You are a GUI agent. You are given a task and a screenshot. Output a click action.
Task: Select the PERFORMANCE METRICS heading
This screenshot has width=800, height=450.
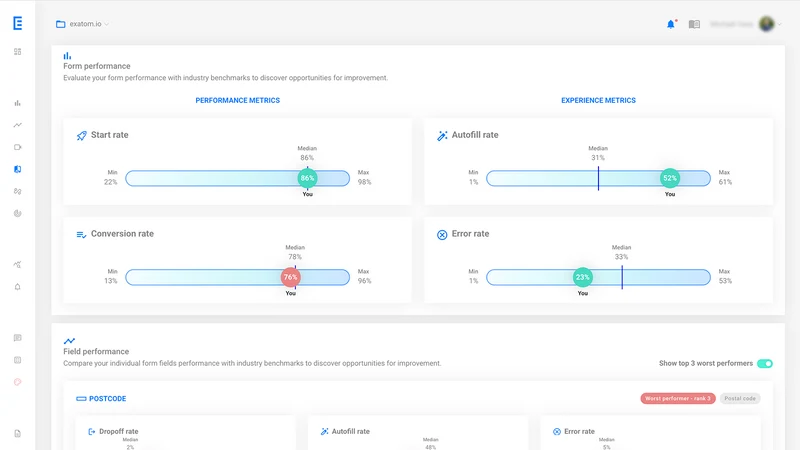238,101
